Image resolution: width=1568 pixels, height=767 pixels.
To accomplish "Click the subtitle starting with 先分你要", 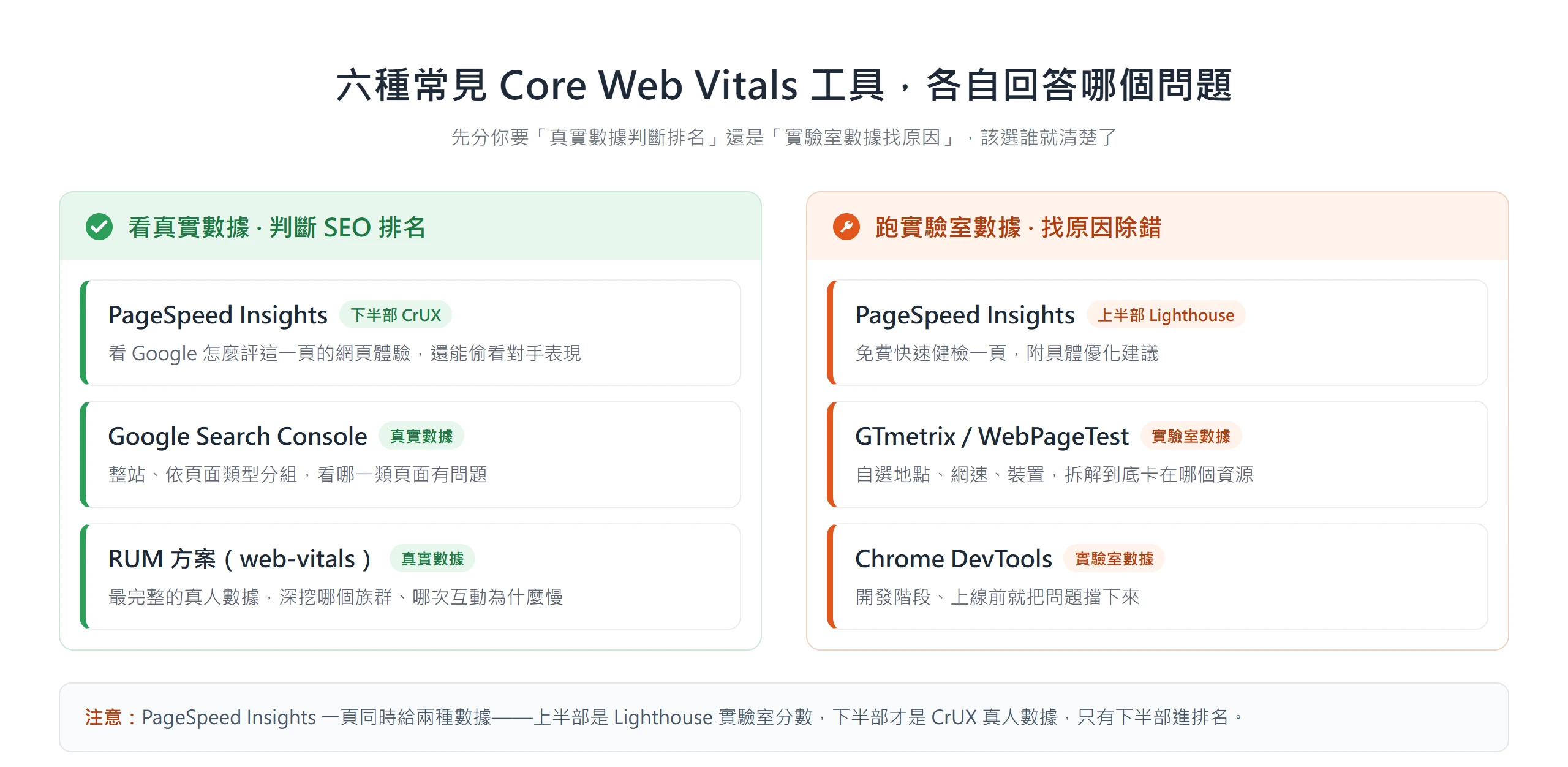I will click(x=784, y=137).
